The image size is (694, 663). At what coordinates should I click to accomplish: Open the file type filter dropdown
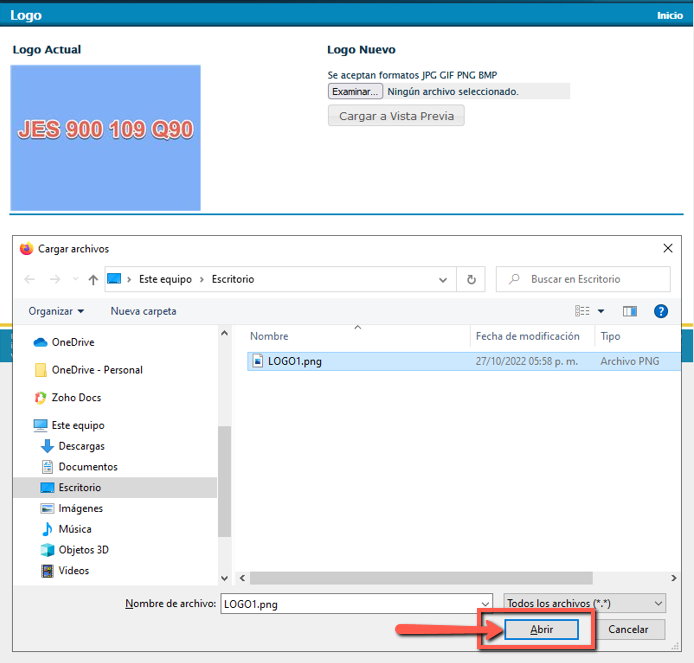(x=585, y=603)
